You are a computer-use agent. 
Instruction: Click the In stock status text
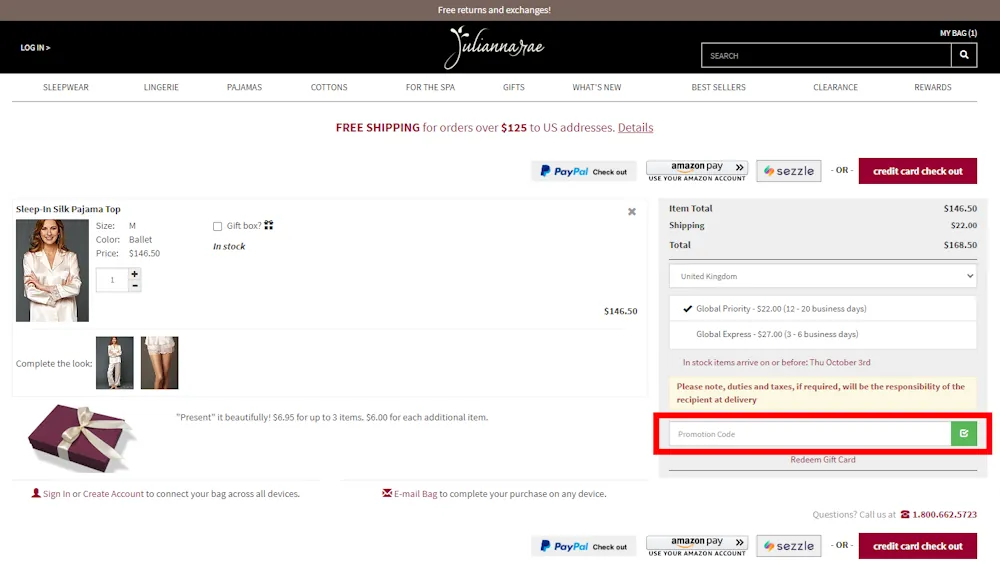(229, 246)
